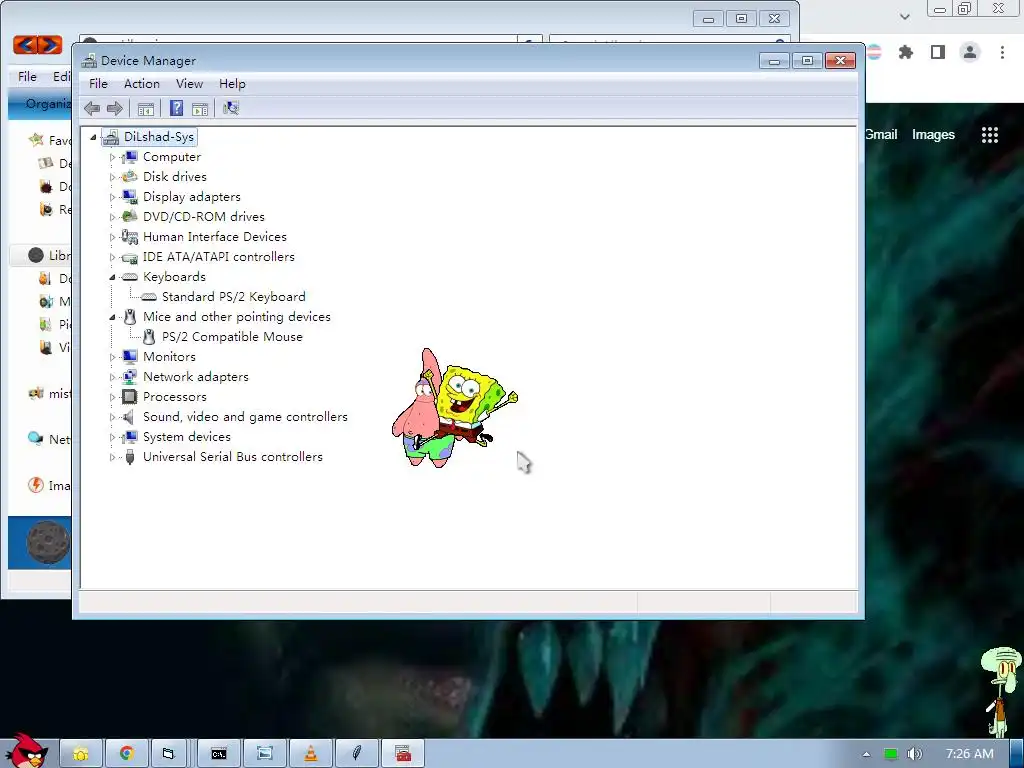
Task: Show hidden system tray icons
Action: point(866,754)
